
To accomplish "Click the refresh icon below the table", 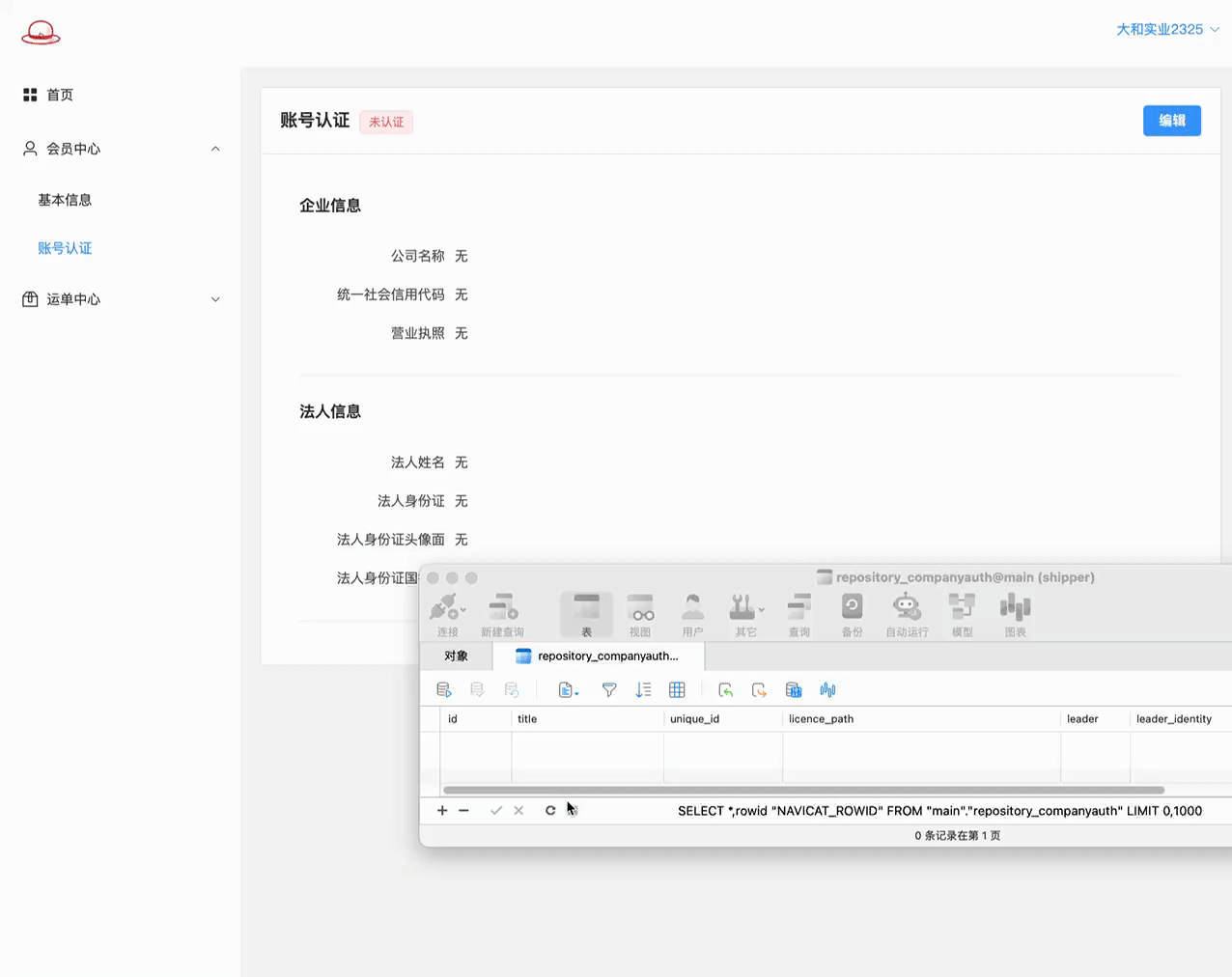I will (550, 811).
